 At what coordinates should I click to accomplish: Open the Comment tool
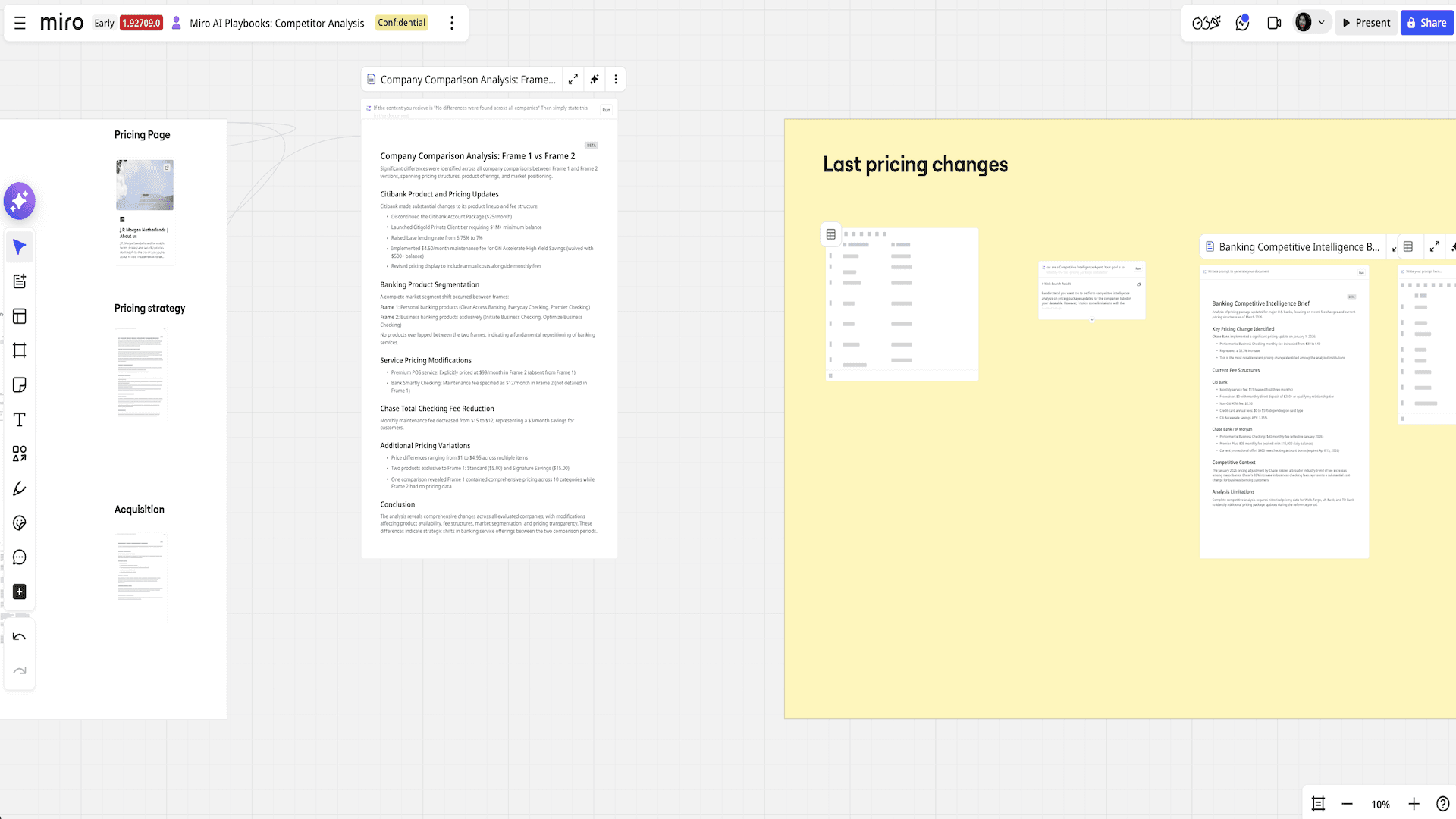(20, 557)
